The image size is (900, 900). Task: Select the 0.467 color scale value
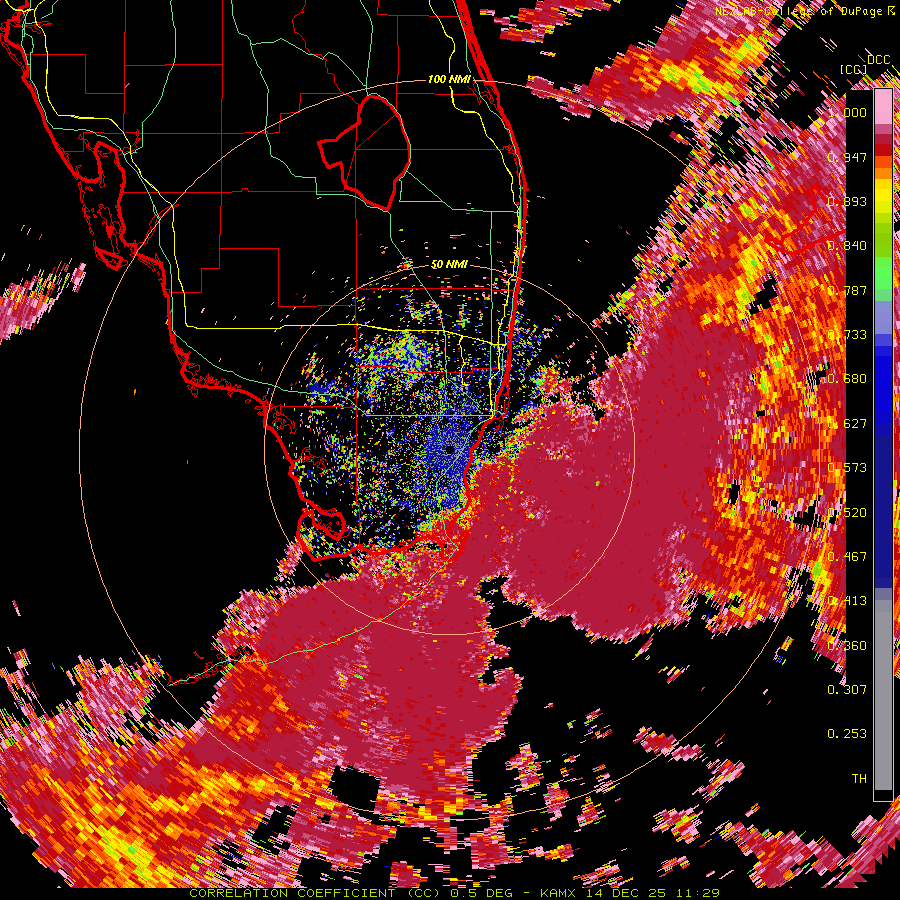tap(847, 557)
